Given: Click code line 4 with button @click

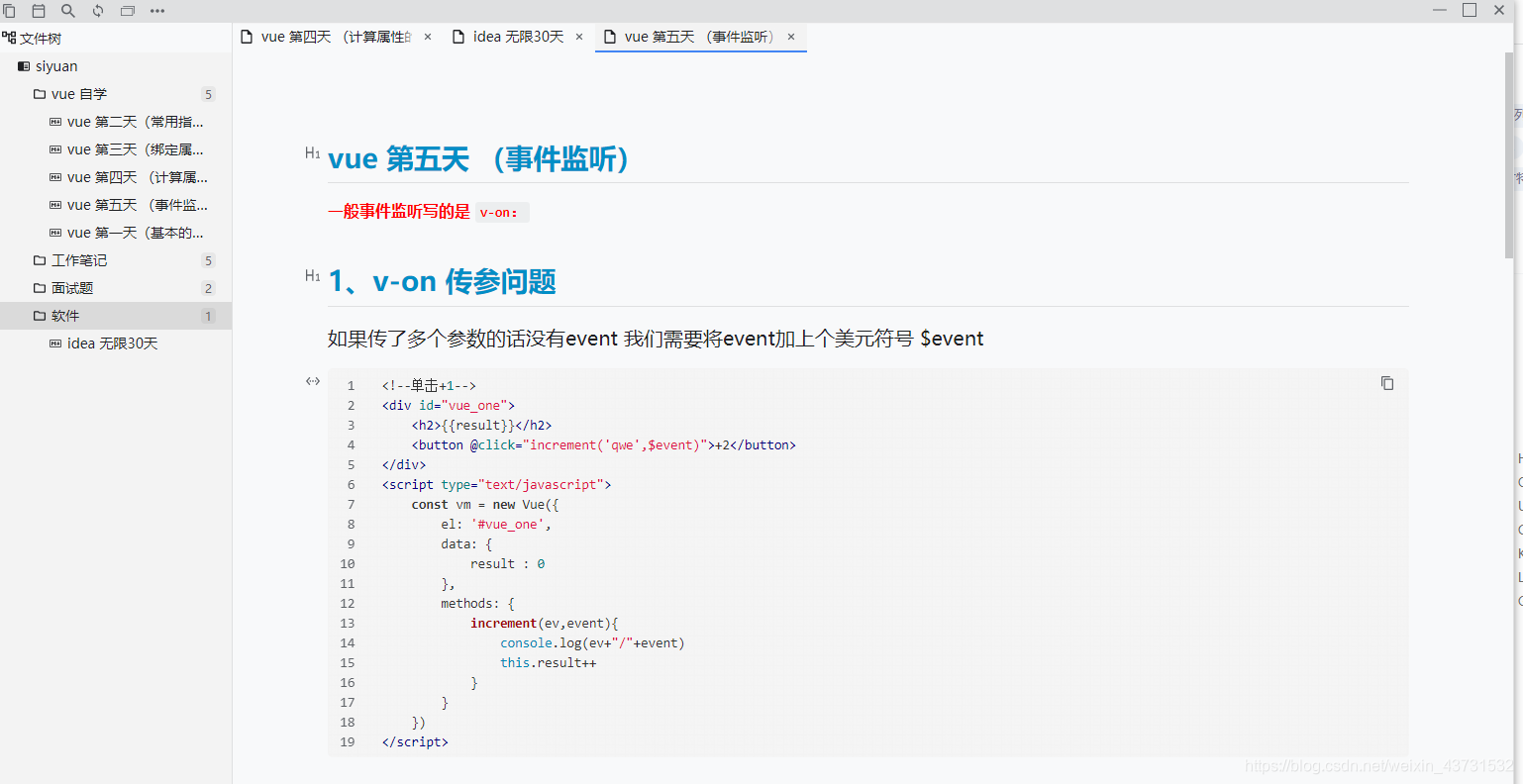Looking at the screenshot, I should [604, 444].
